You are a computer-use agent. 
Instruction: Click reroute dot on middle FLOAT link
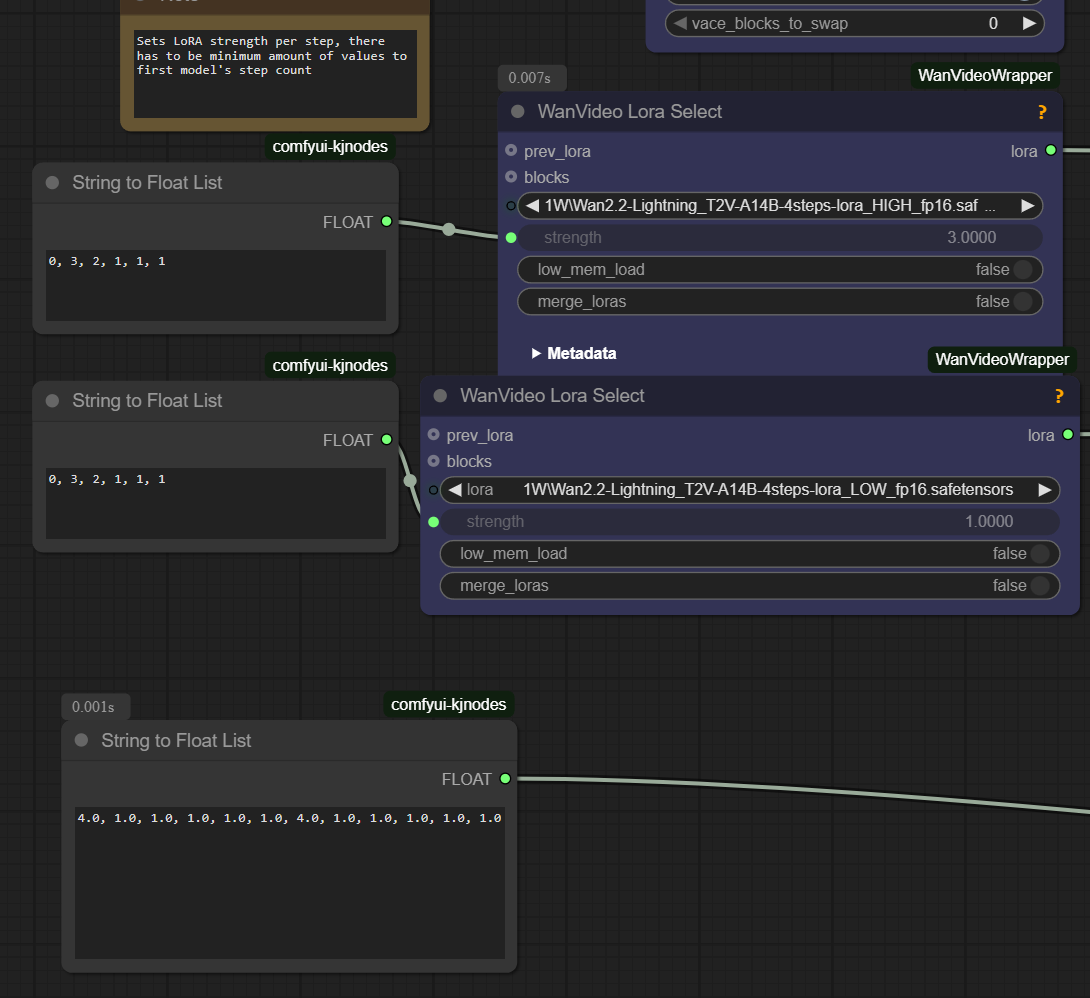410,481
